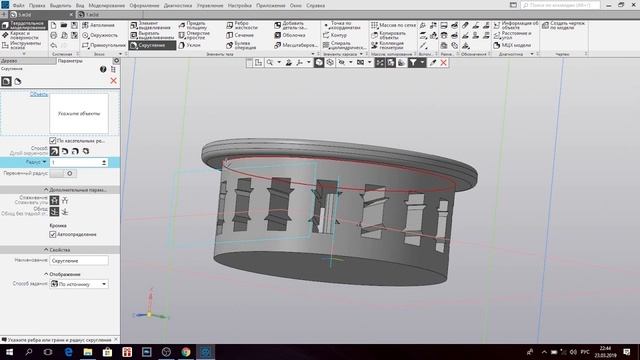Screen dimensions: 640x360
Task: Open the help question mark in parameters panel
Action: pos(103,69)
